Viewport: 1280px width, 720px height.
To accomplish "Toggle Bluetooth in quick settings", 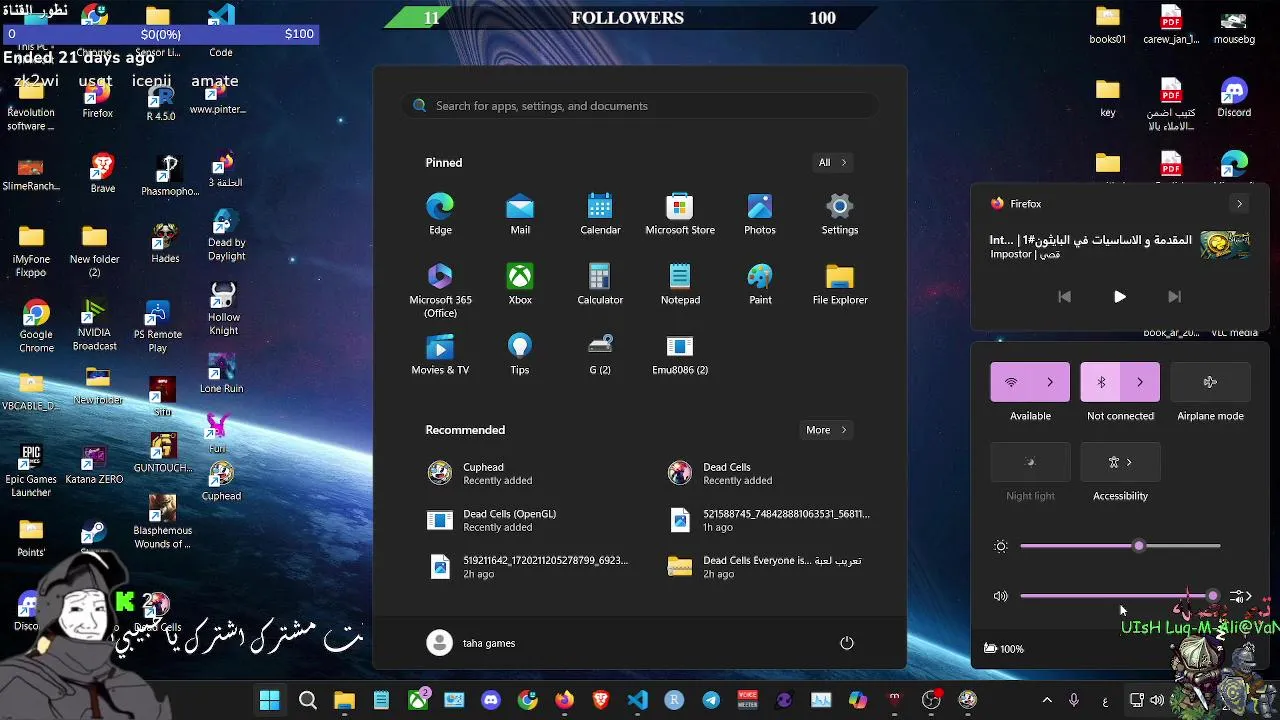I will 1101,382.
